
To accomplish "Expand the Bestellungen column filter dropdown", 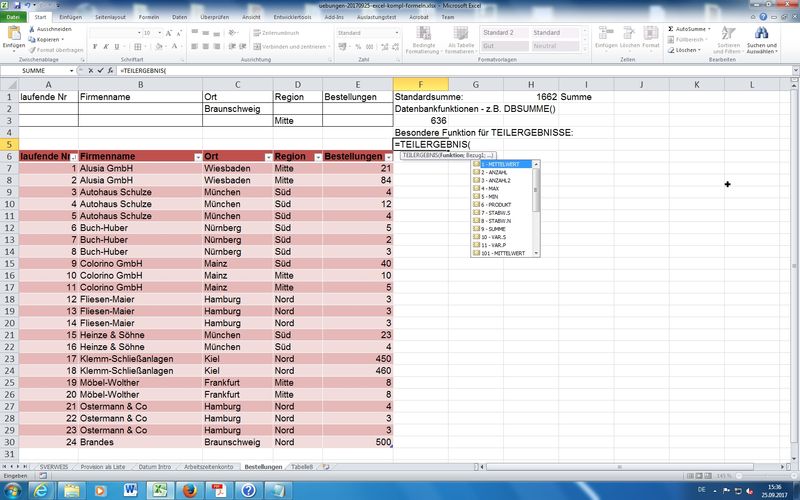I will tap(387, 158).
